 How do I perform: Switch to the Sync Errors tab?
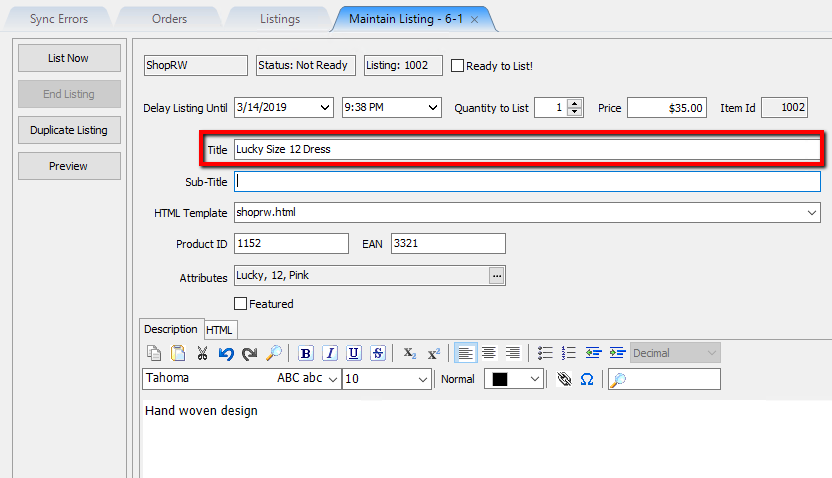coord(59,19)
